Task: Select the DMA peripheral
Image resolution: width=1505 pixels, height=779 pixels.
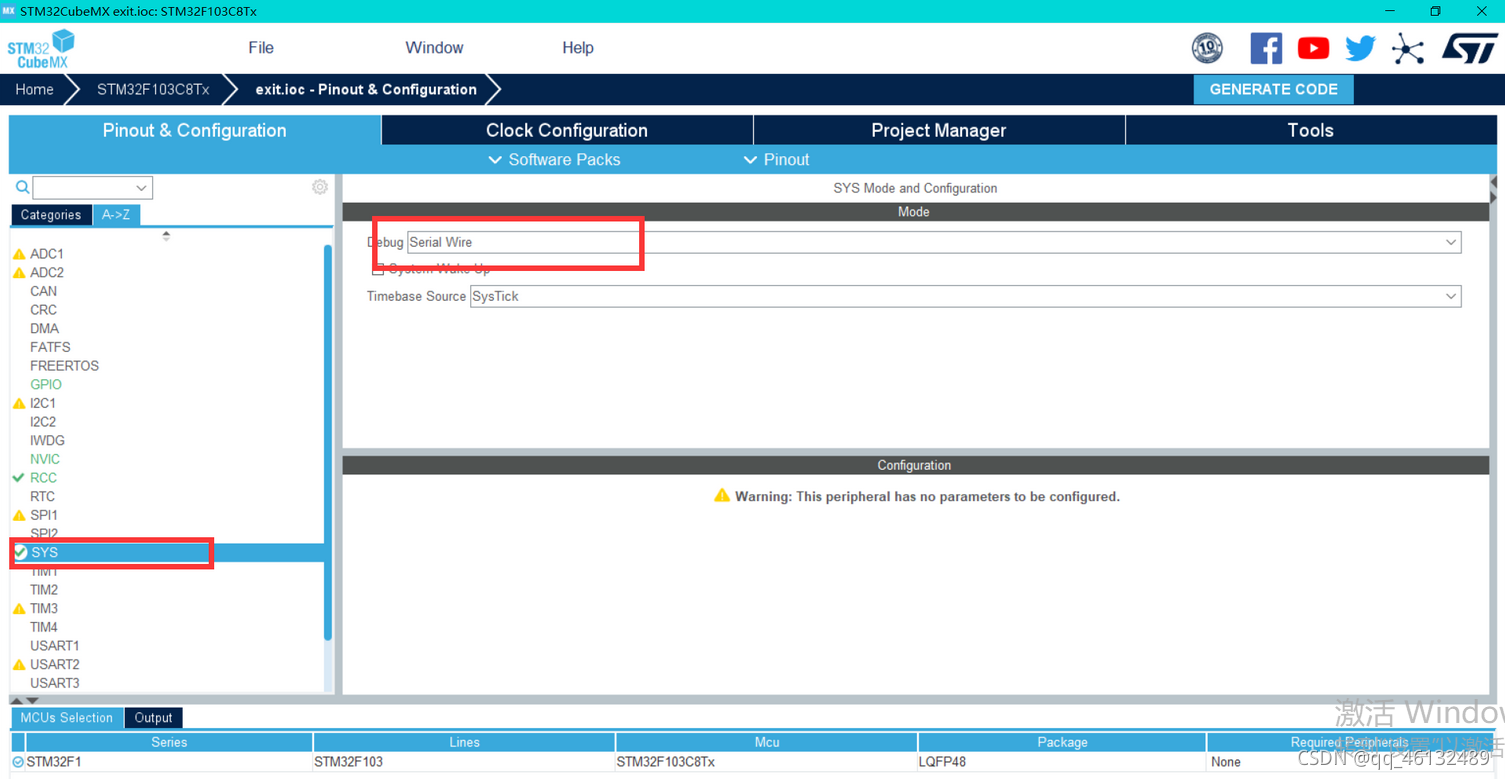Action: point(45,329)
